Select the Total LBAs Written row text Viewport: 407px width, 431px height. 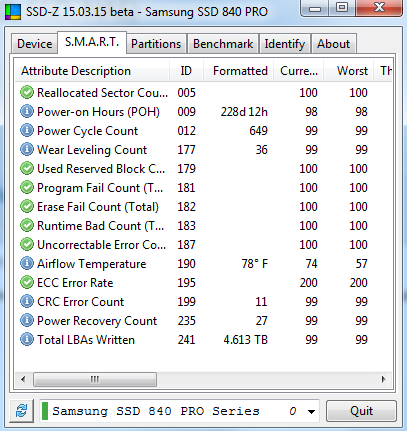coord(86,340)
